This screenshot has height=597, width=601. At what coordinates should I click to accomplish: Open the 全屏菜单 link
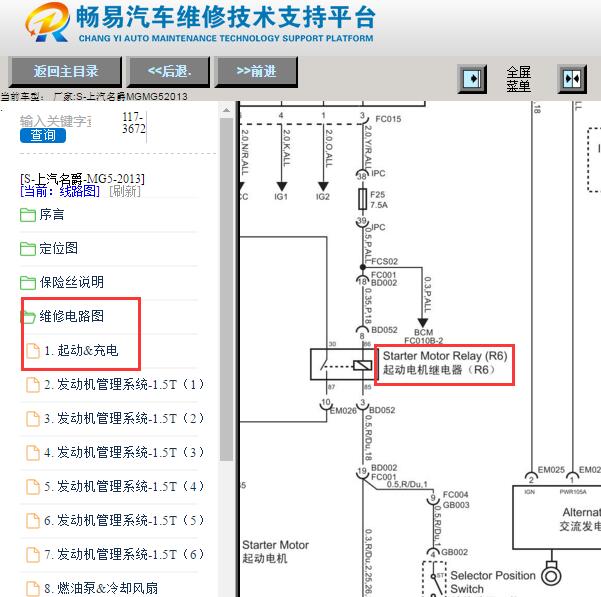(518, 79)
